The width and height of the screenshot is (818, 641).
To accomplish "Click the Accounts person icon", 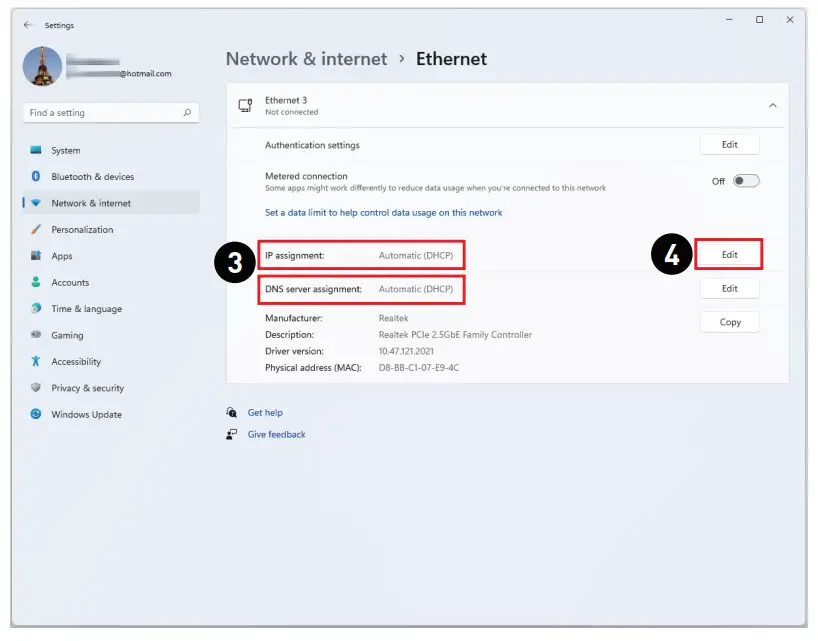I will click(x=36, y=283).
